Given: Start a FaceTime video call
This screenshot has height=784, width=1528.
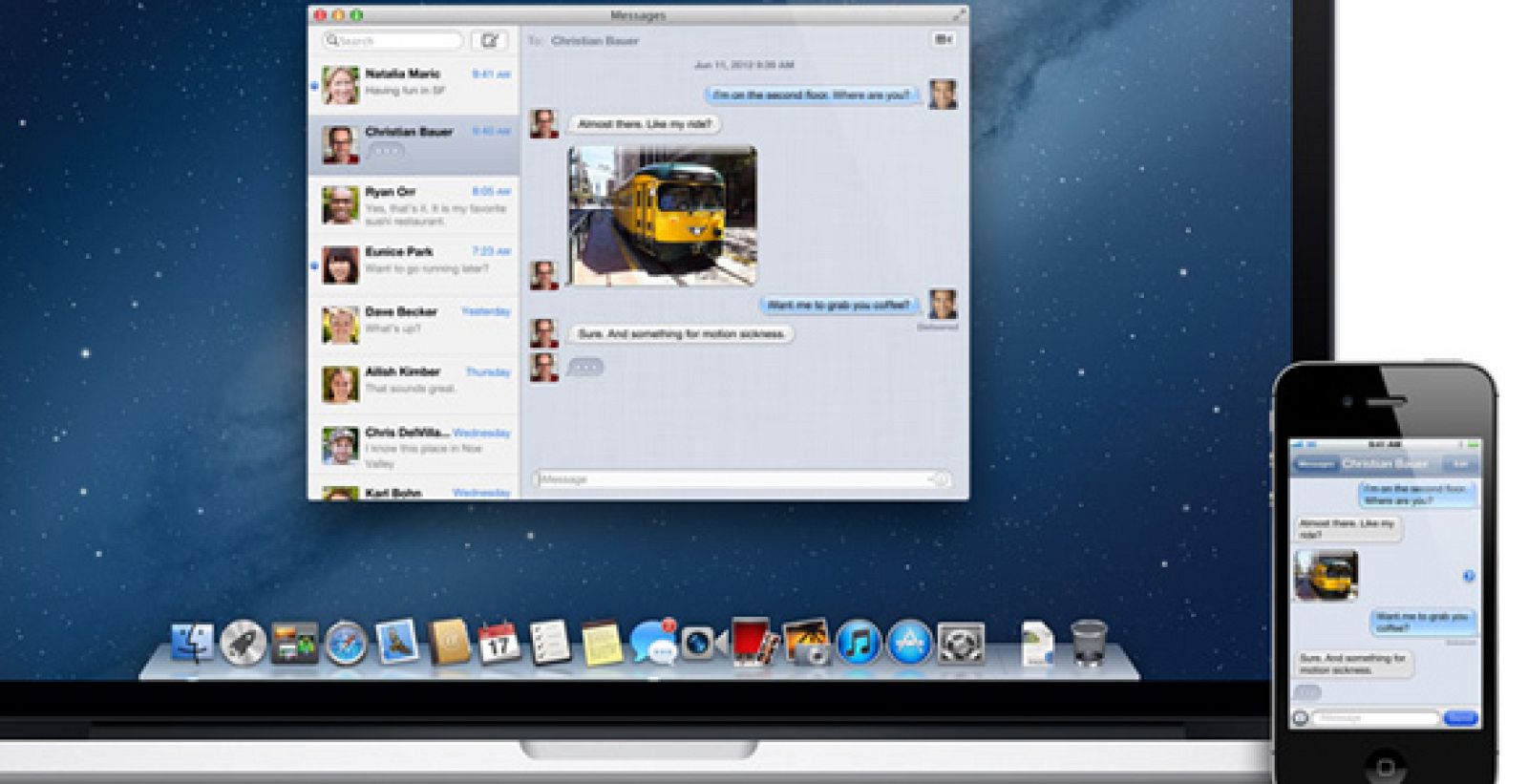Looking at the screenshot, I should [943, 39].
